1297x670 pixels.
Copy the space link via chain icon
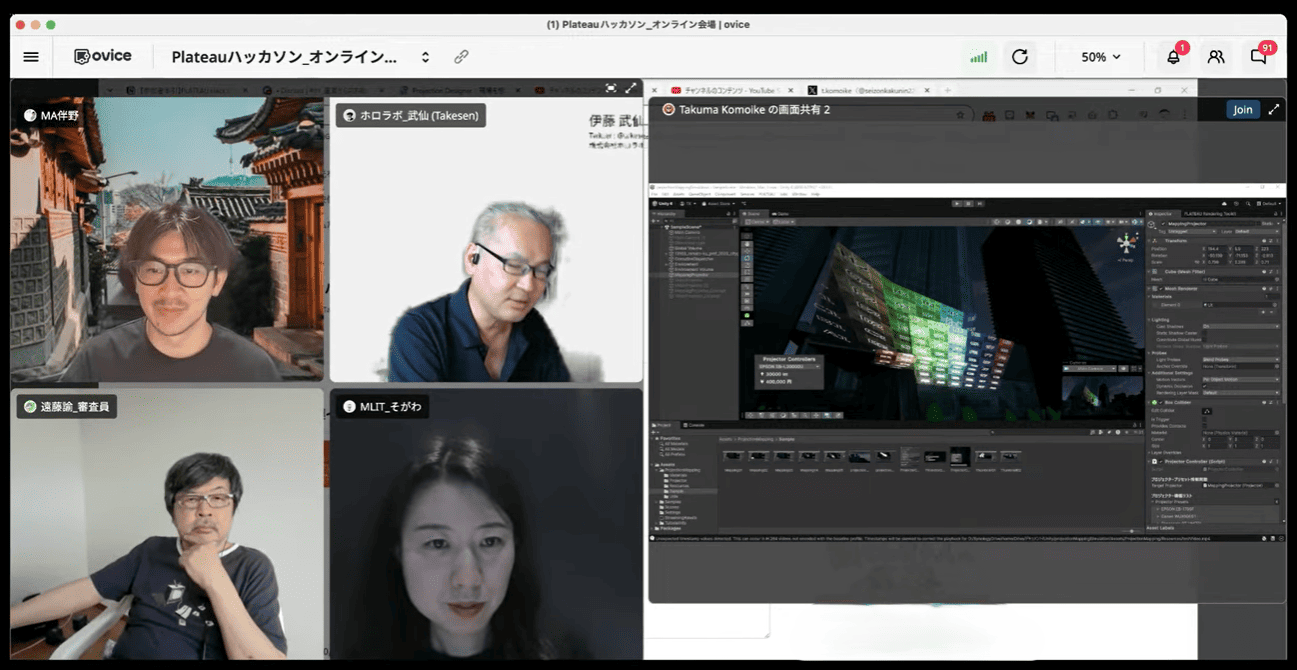[x=461, y=57]
